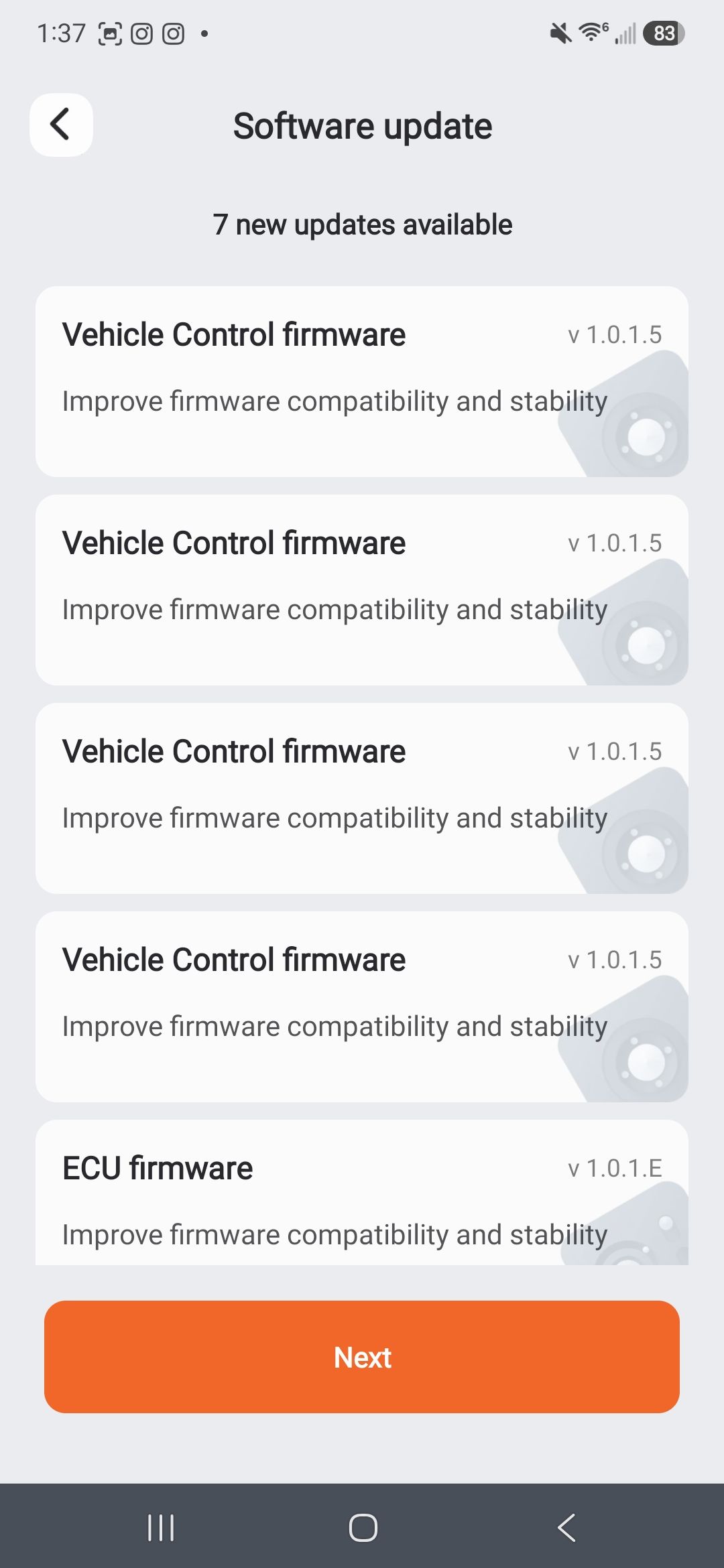Tap the first Instagram notification icon

141,33
